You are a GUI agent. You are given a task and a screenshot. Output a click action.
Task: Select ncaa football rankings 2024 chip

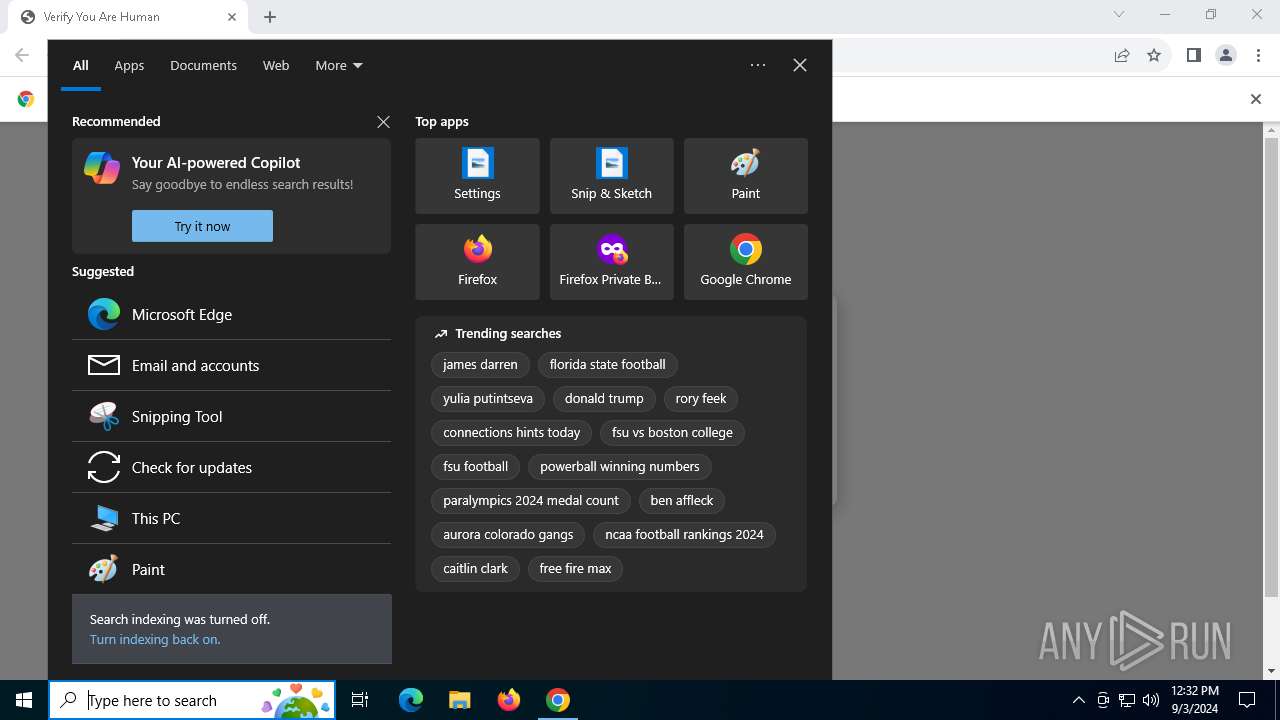point(684,535)
